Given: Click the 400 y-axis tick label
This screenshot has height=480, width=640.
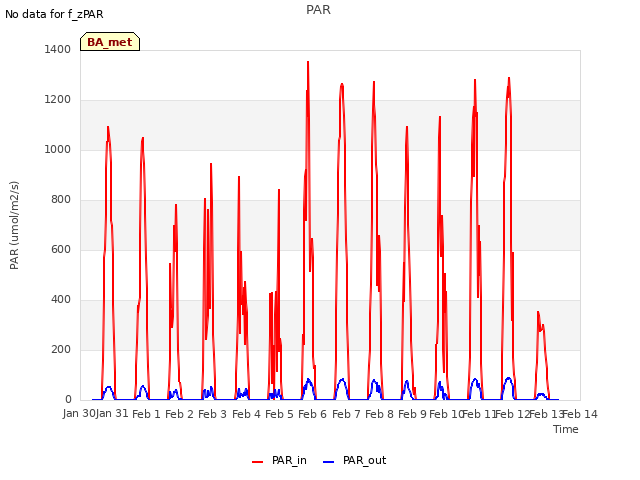Looking at the screenshot, I should pyautogui.click(x=61, y=300).
